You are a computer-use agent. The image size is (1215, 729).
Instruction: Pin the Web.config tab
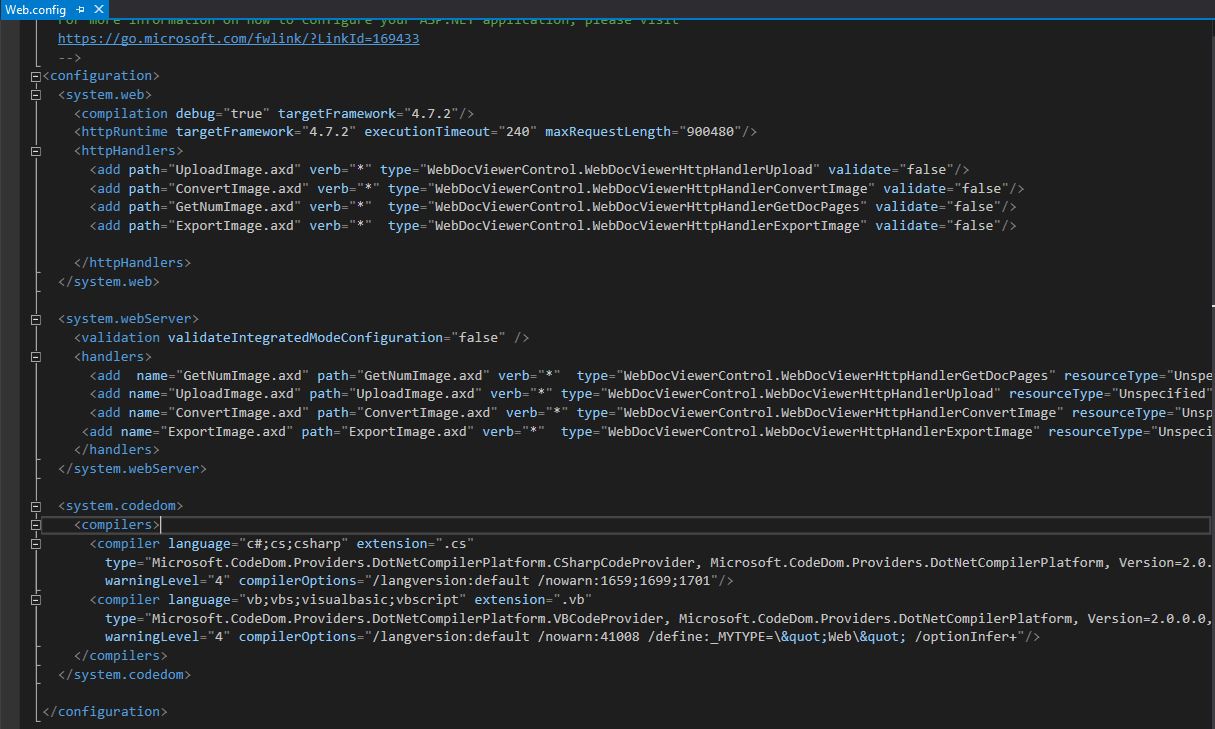[x=82, y=9]
